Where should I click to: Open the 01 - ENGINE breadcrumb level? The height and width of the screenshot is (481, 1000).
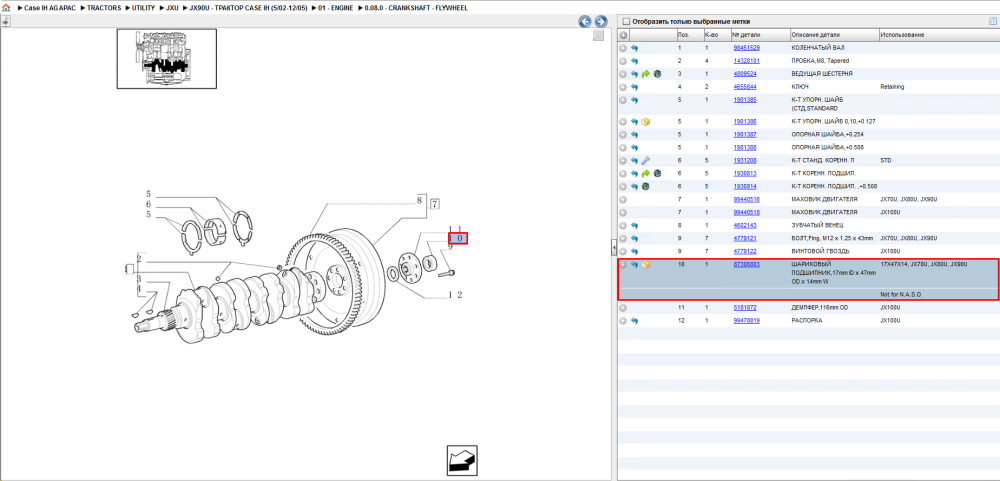tap(335, 8)
